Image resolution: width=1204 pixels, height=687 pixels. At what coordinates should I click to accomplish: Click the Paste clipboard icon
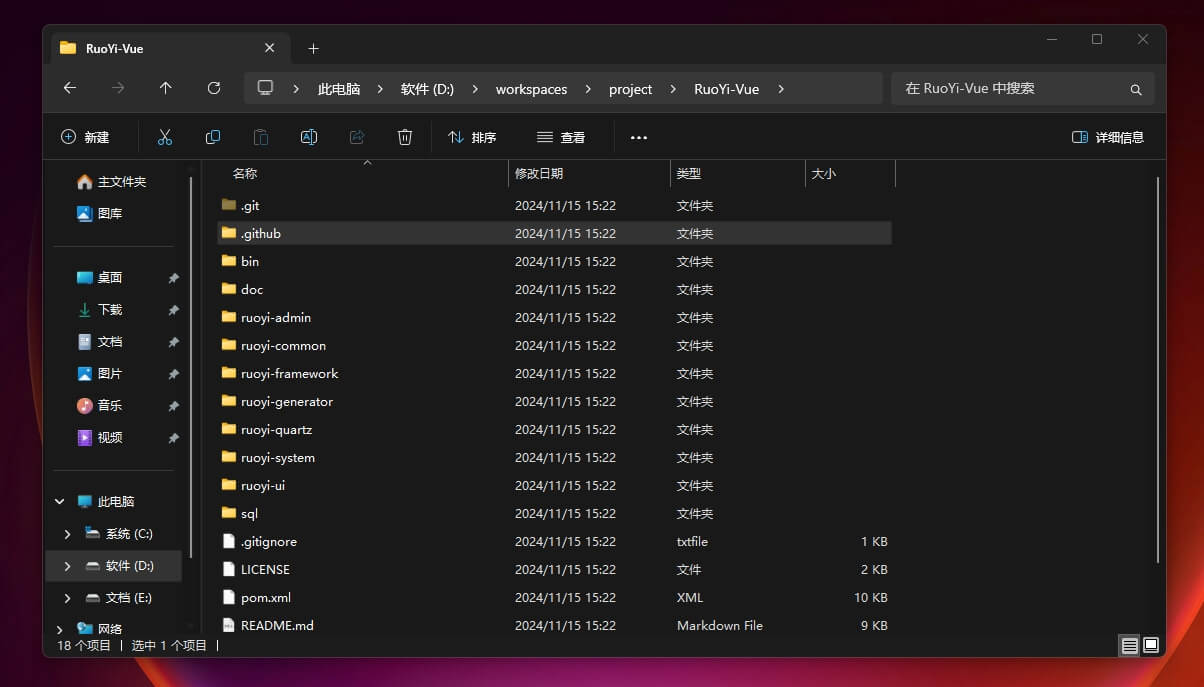click(x=261, y=137)
